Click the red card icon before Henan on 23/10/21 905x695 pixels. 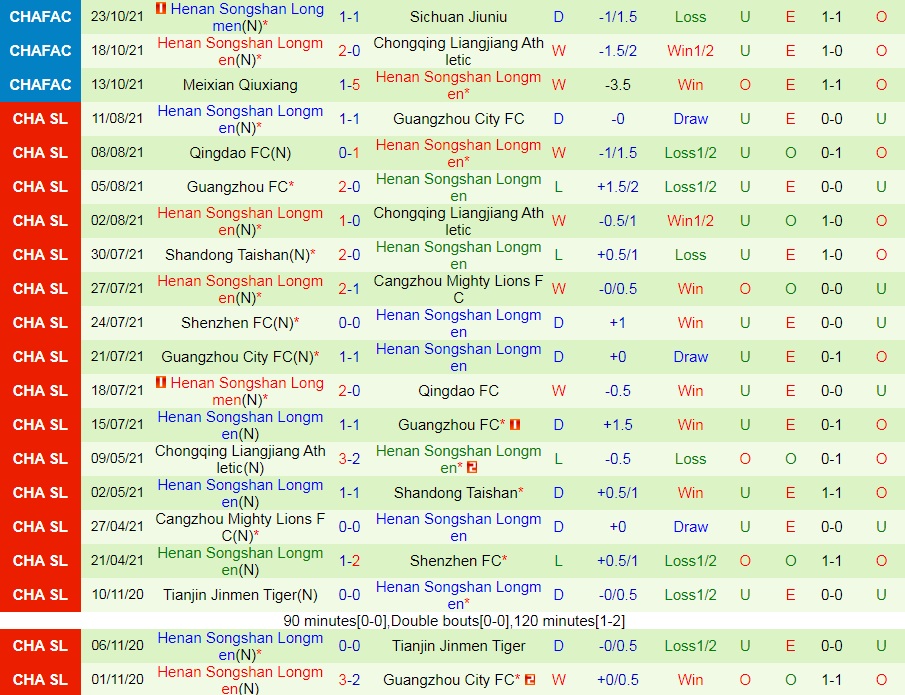click(x=161, y=9)
